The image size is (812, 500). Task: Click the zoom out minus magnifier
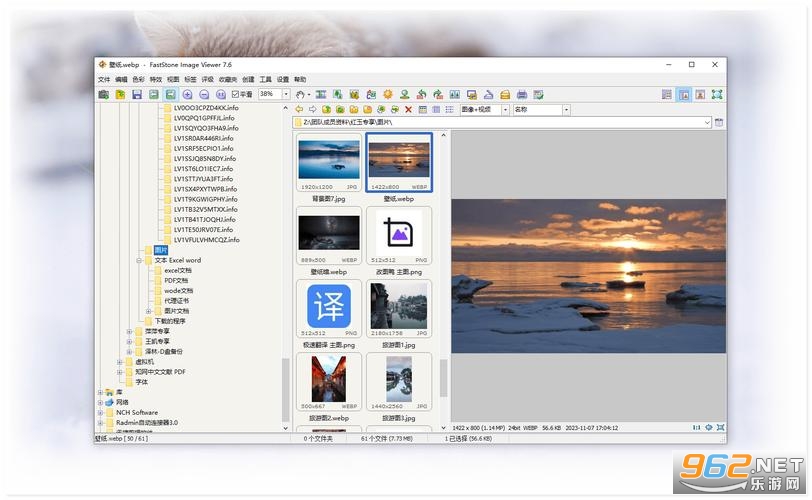(204, 95)
